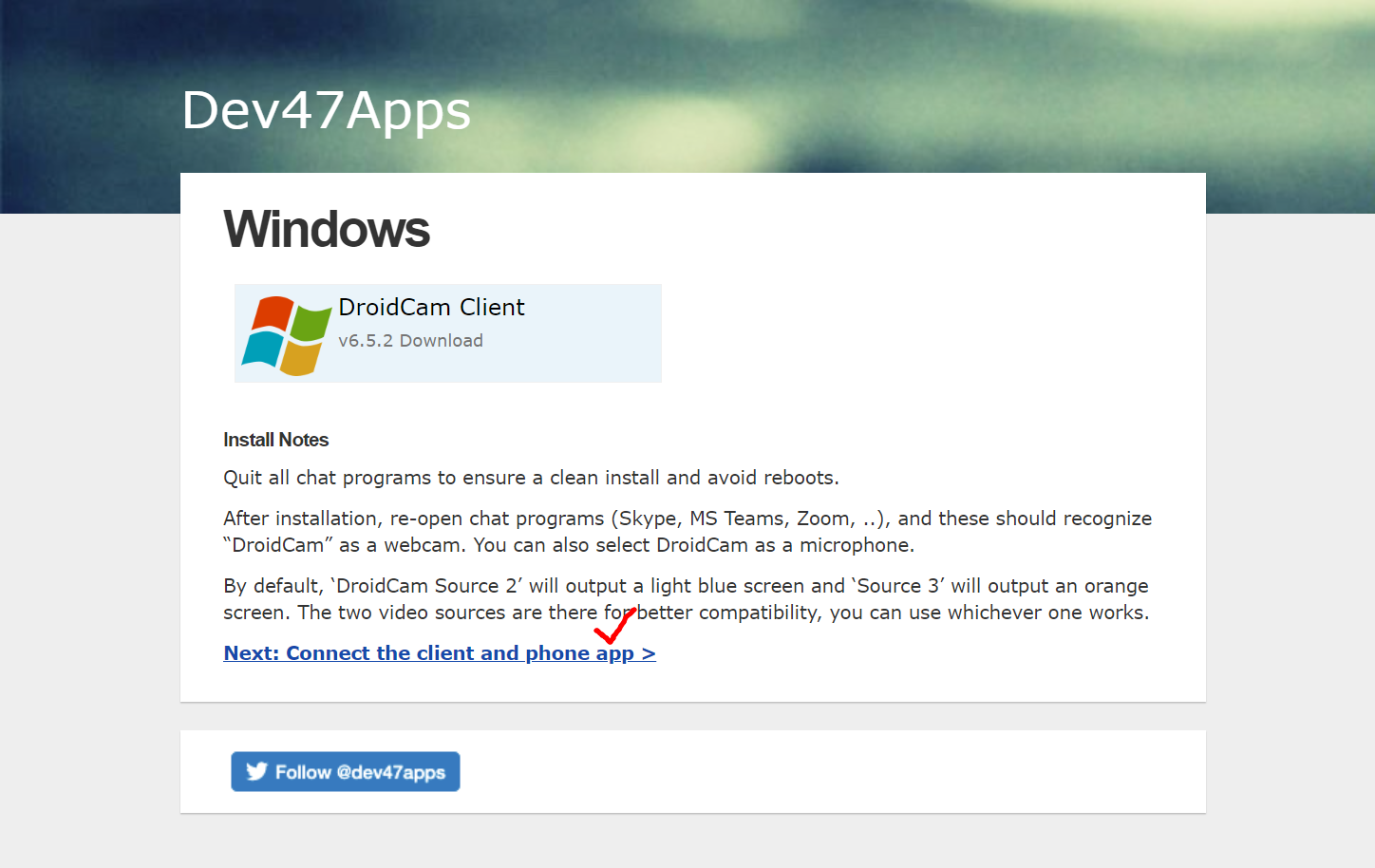Click the 'After installation, re-open chat programs' line
This screenshot has height=868, width=1375.
coord(687,519)
